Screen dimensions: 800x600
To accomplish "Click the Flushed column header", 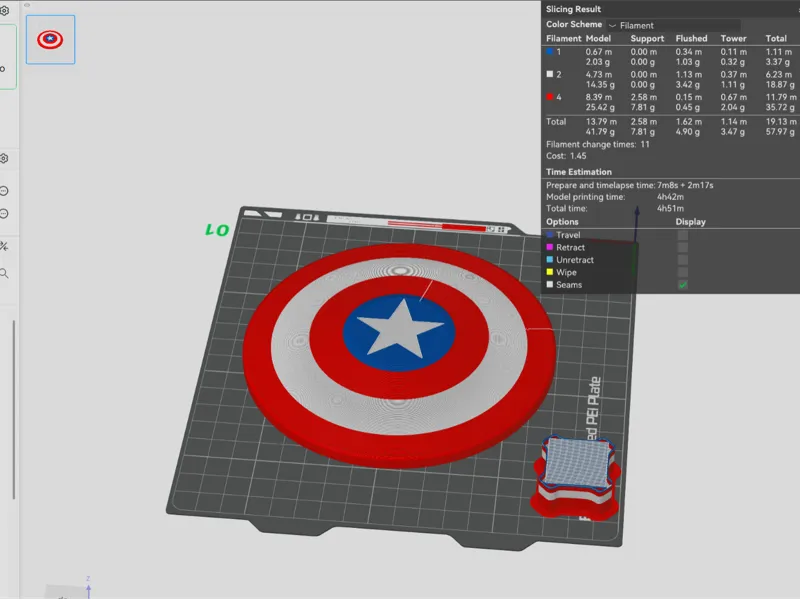I will click(691, 38).
